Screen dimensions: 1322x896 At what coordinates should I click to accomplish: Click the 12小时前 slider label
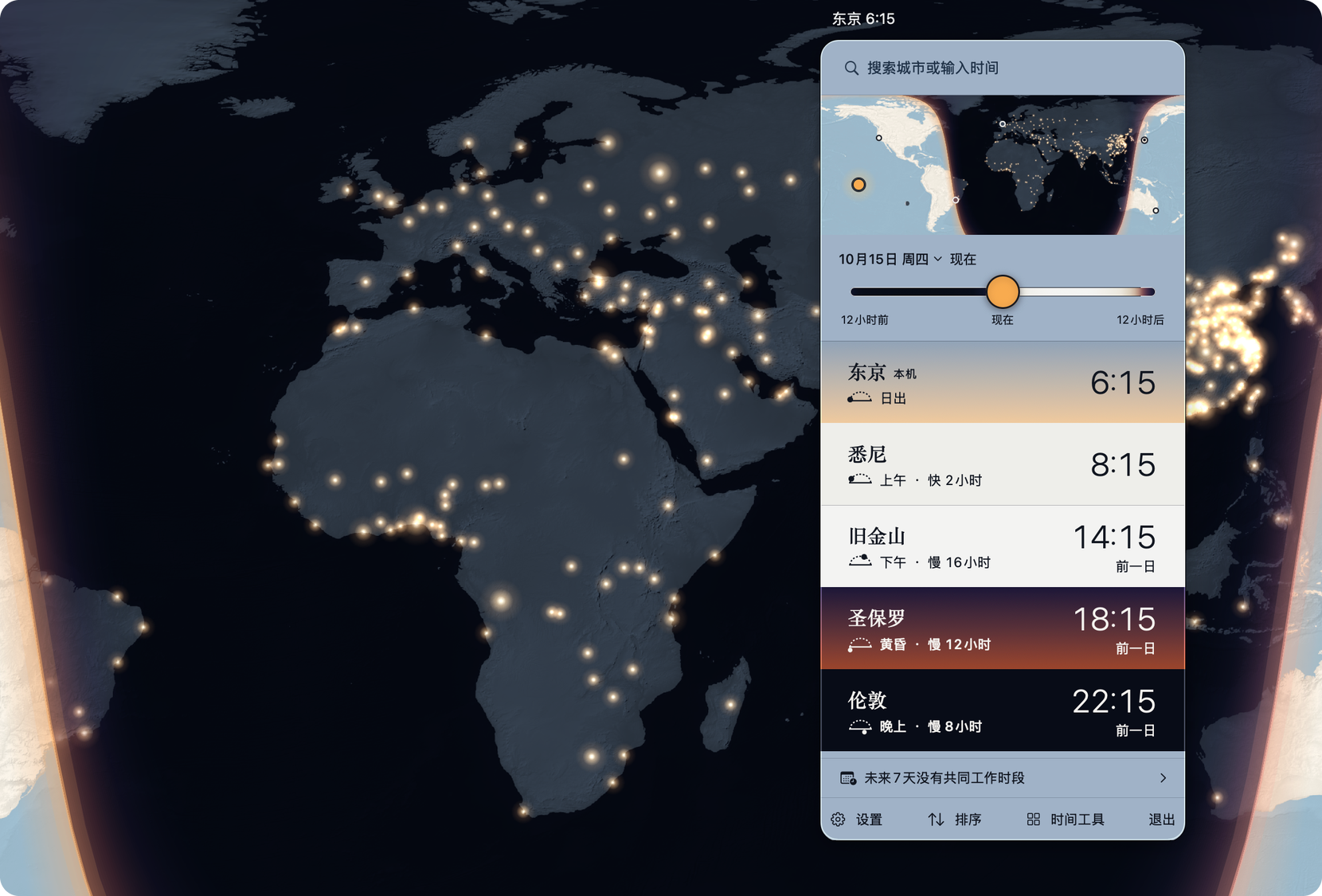pos(865,319)
